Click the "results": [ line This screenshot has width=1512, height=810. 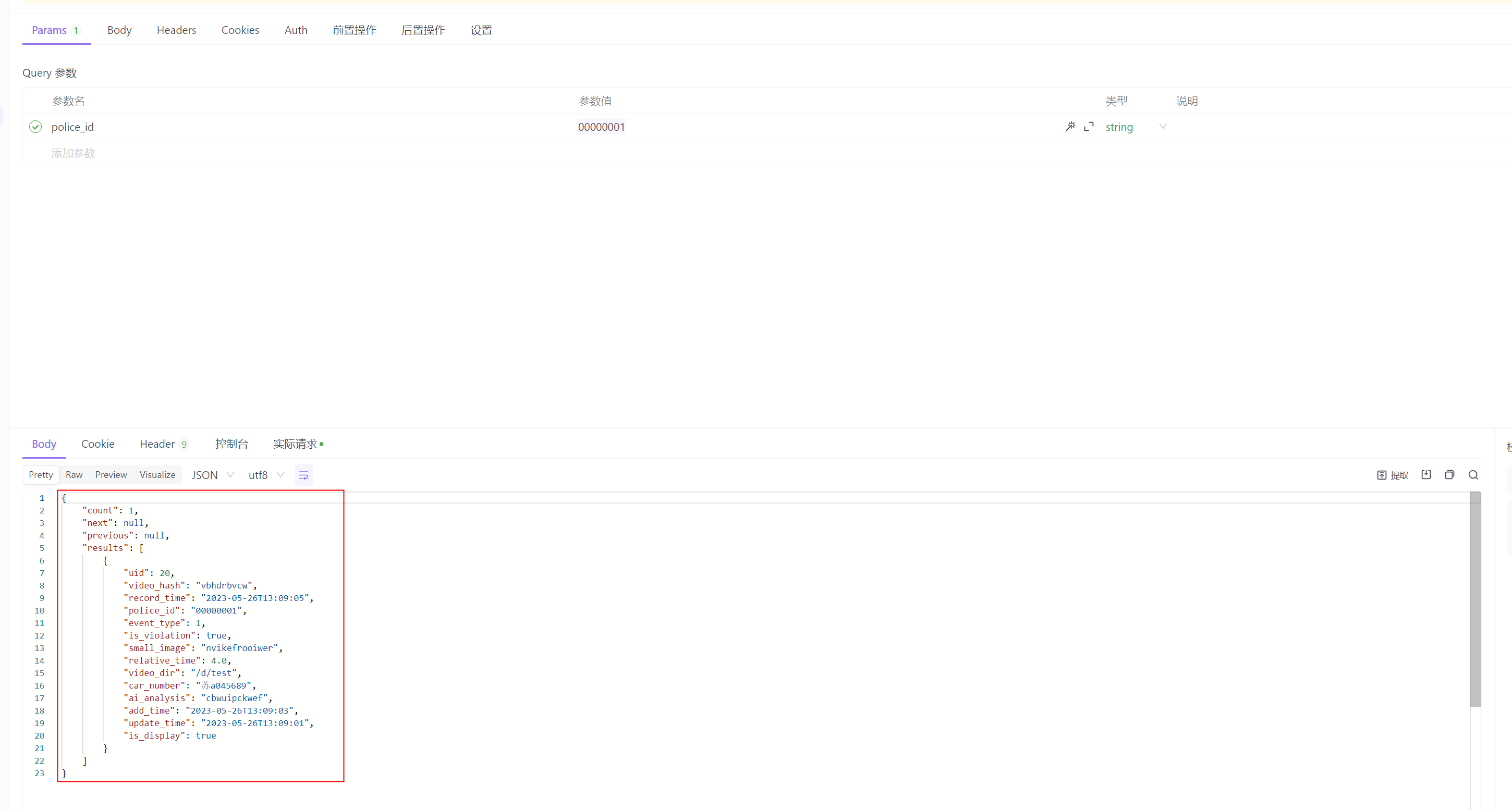113,548
